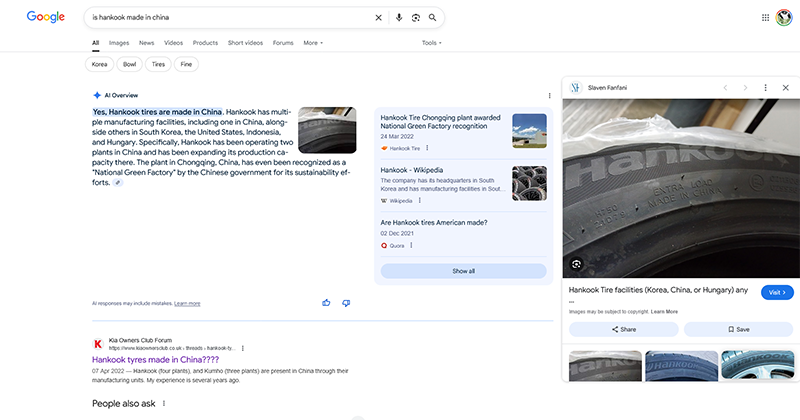Open the Google logo homepage link
The width and height of the screenshot is (800, 420).
coord(45,17)
